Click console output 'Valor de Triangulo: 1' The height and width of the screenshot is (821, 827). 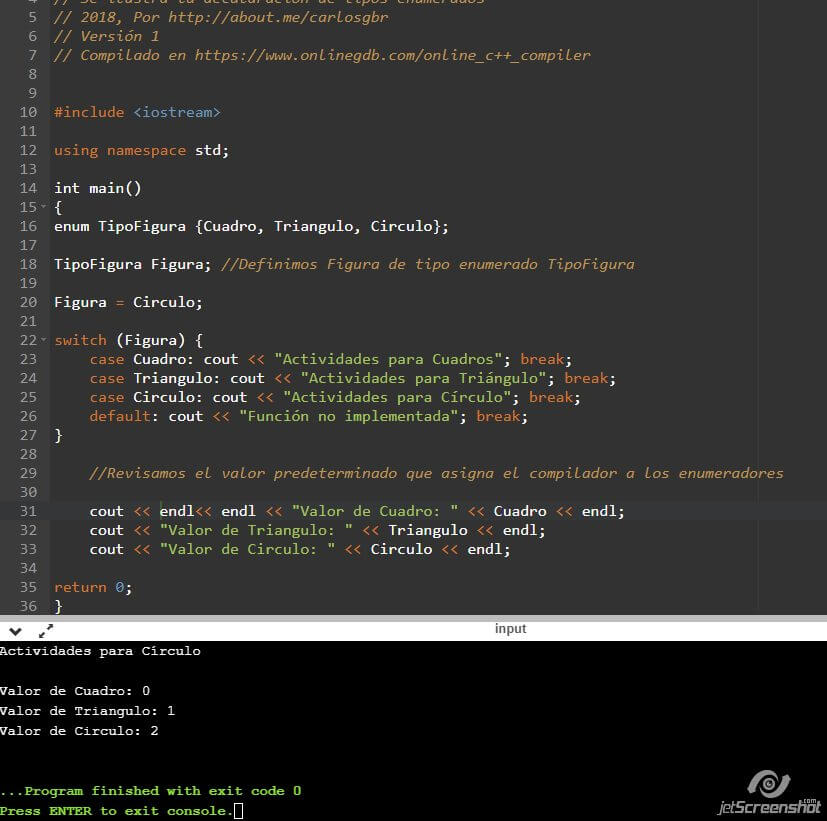[88, 711]
